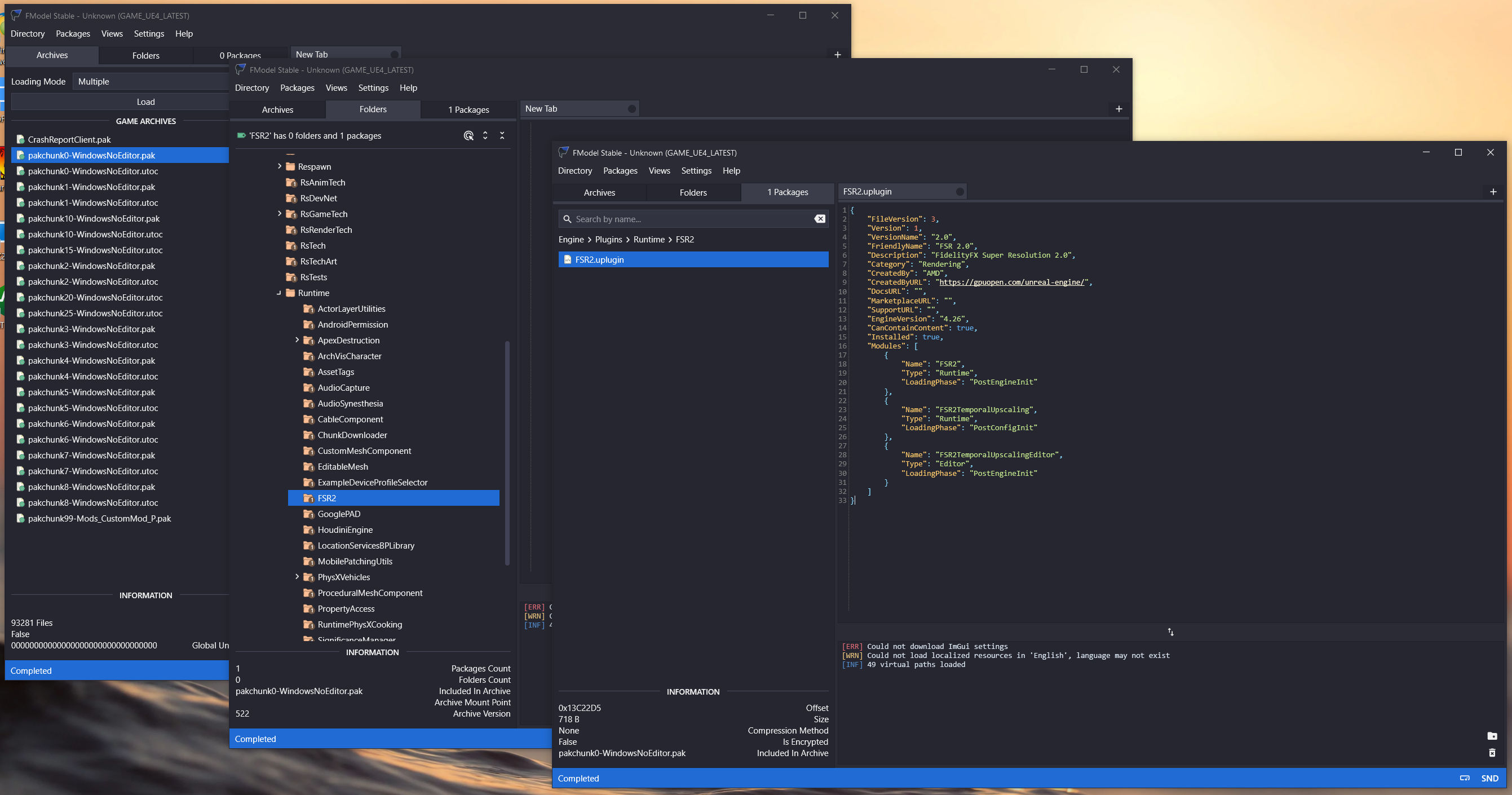
Task: Click the folder tree vertical scrollbar
Action: (507, 452)
